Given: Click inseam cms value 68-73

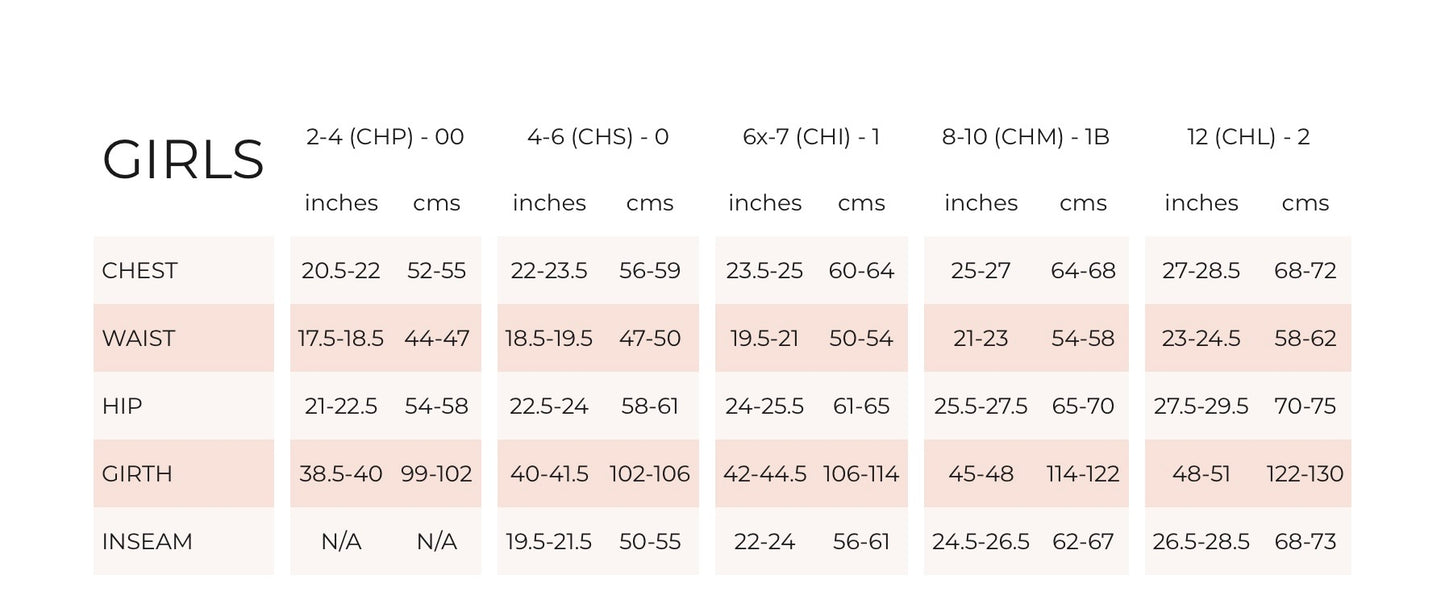Looking at the screenshot, I should 1305,542.
